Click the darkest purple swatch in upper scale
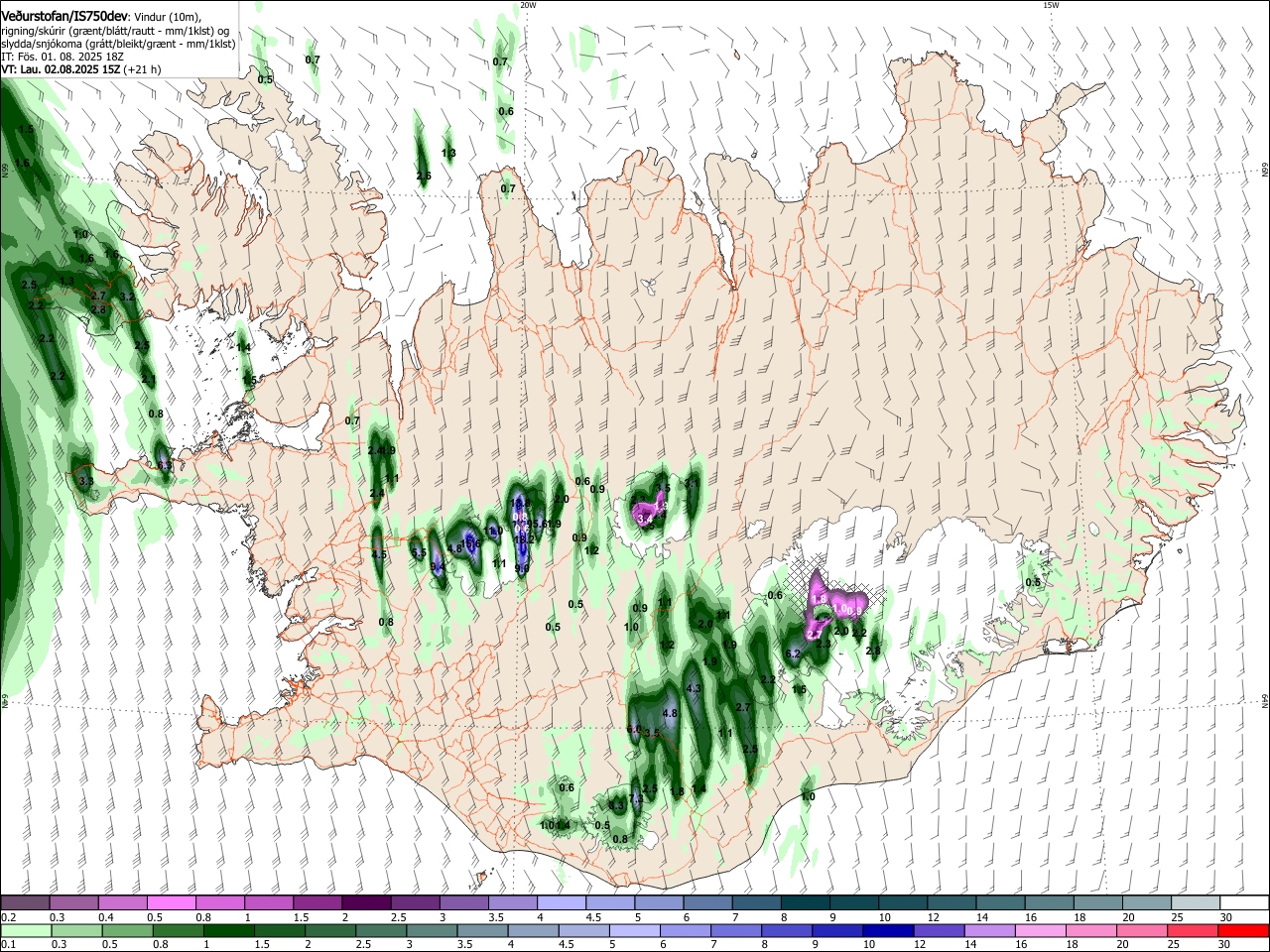Image resolution: width=1270 pixels, height=952 pixels. pos(366,903)
